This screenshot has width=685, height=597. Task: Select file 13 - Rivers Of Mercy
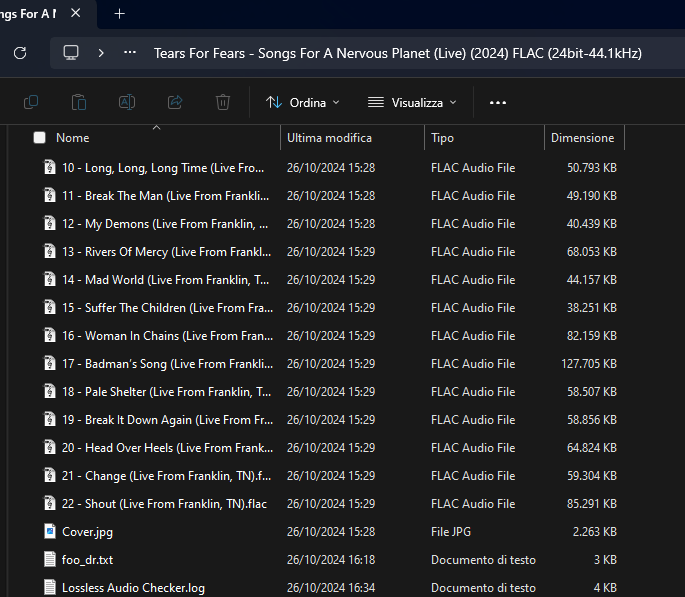[166, 252]
